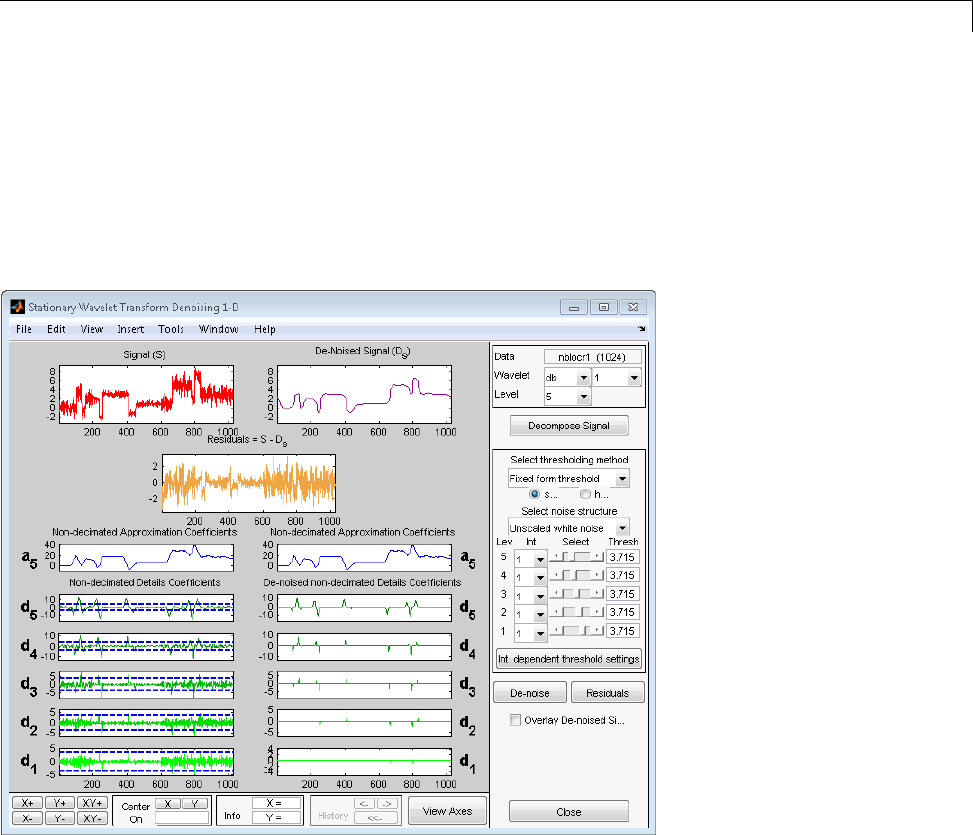This screenshot has width=973, height=835.
Task: Click the level 5 threshold slider
Action: [x=578, y=556]
